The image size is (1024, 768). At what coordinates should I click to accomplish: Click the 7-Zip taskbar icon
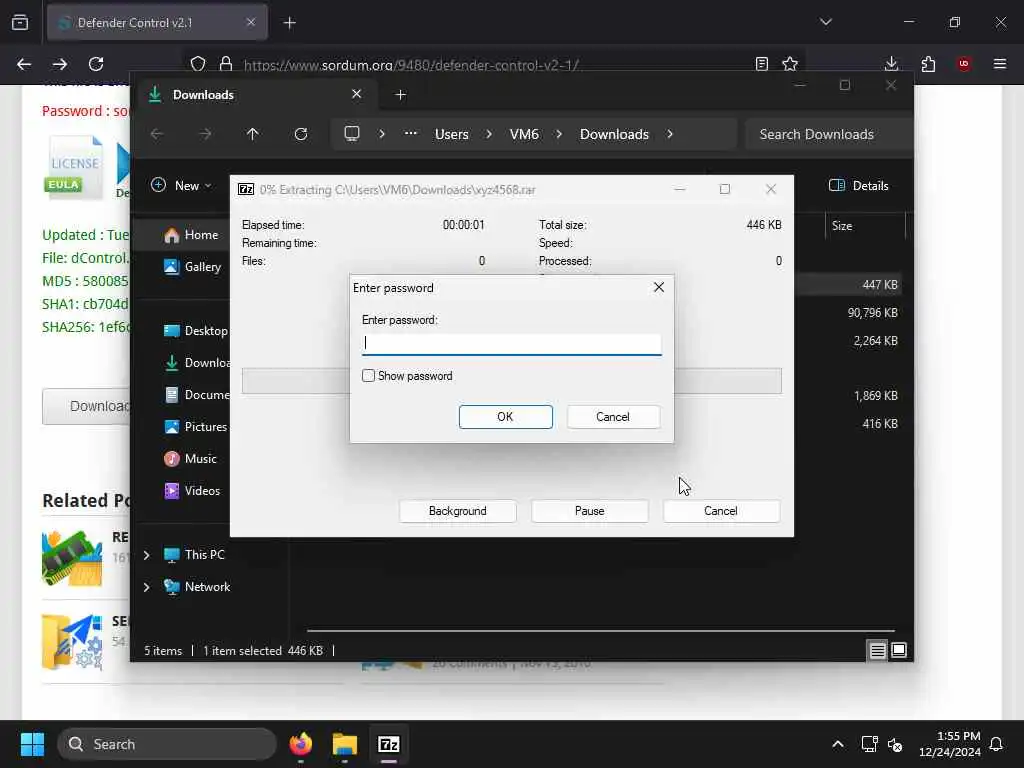[x=389, y=744]
